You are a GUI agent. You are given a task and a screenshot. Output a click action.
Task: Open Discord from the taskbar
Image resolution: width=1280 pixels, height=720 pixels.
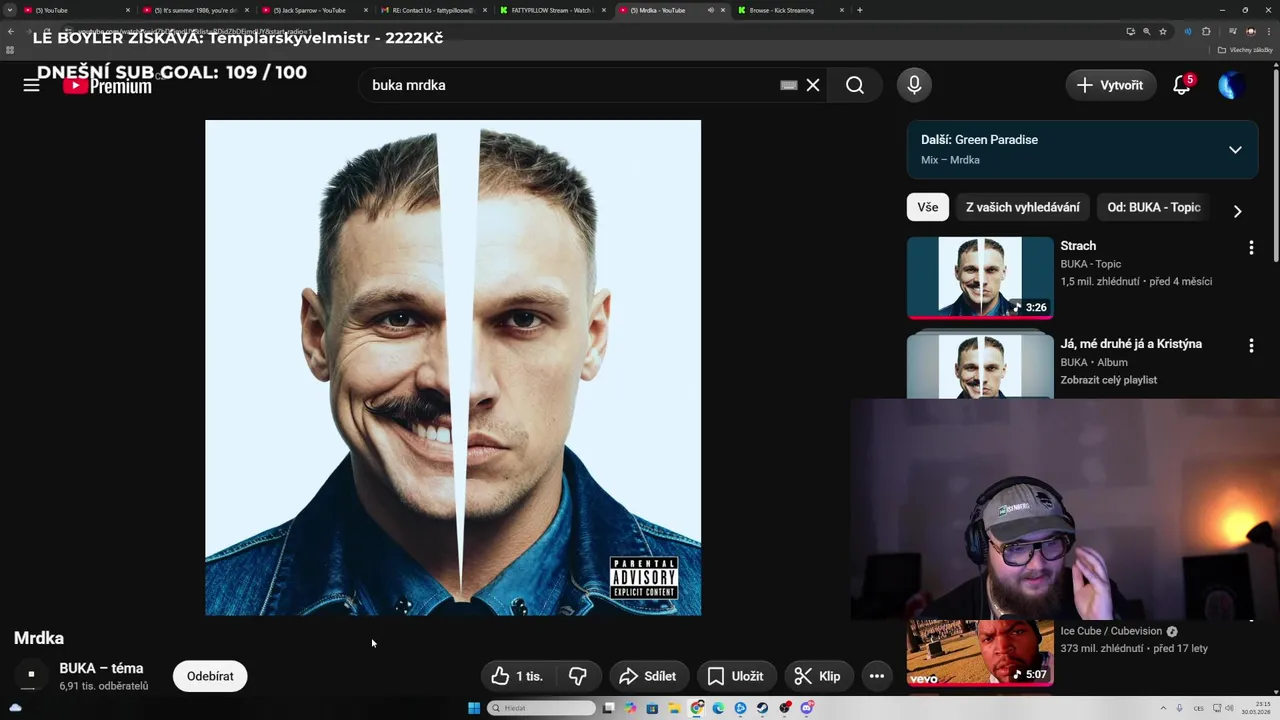[807, 708]
